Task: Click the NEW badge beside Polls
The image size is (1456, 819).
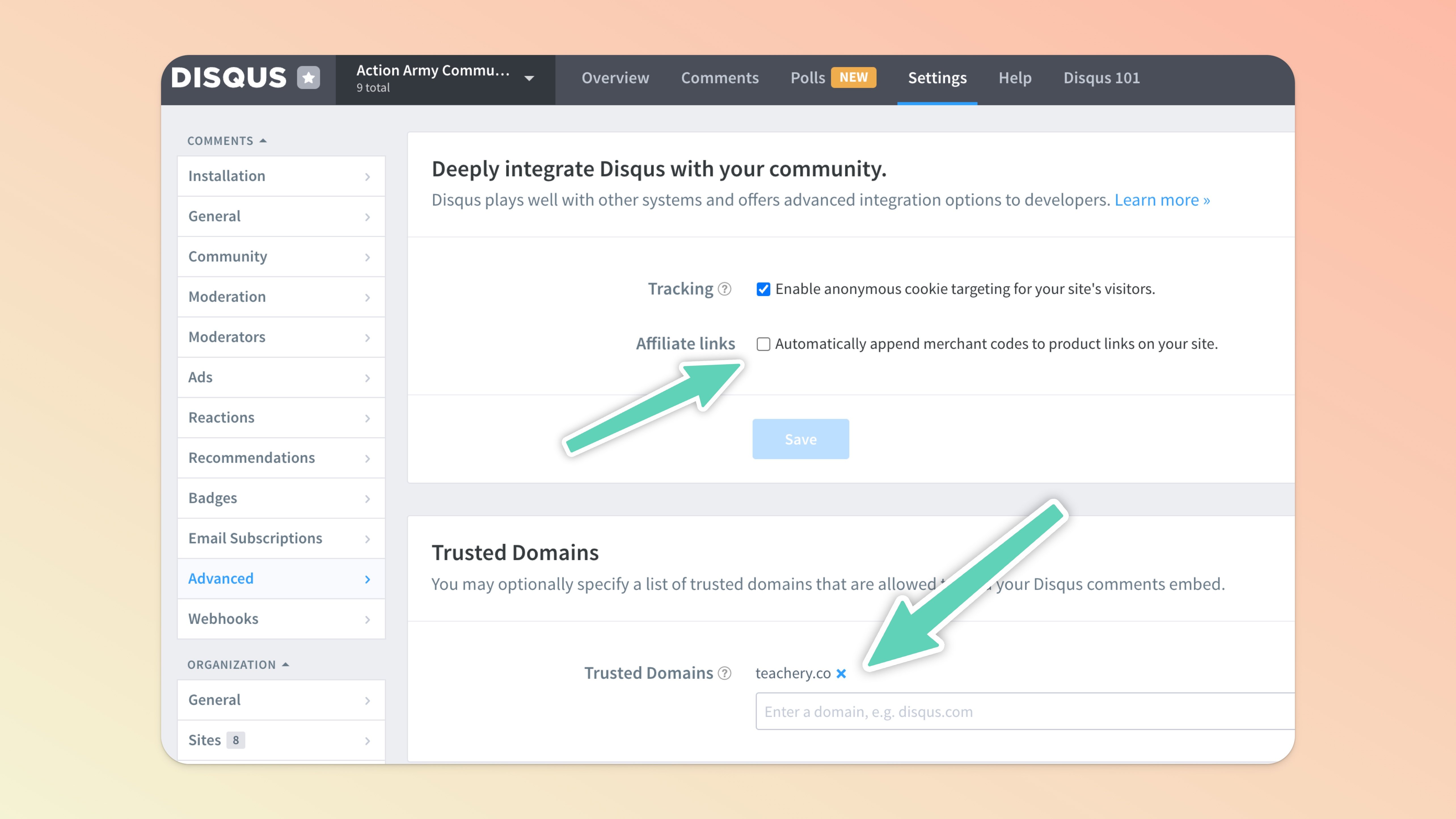Action: tap(853, 77)
